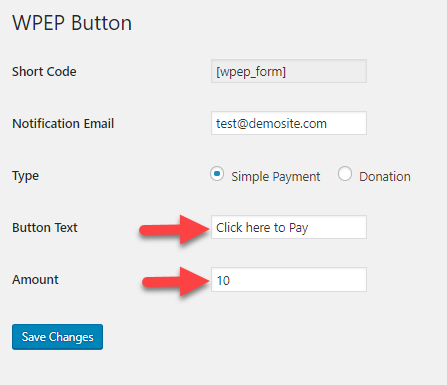Click the value 10 in Amount
The height and width of the screenshot is (385, 447).
coord(223,280)
